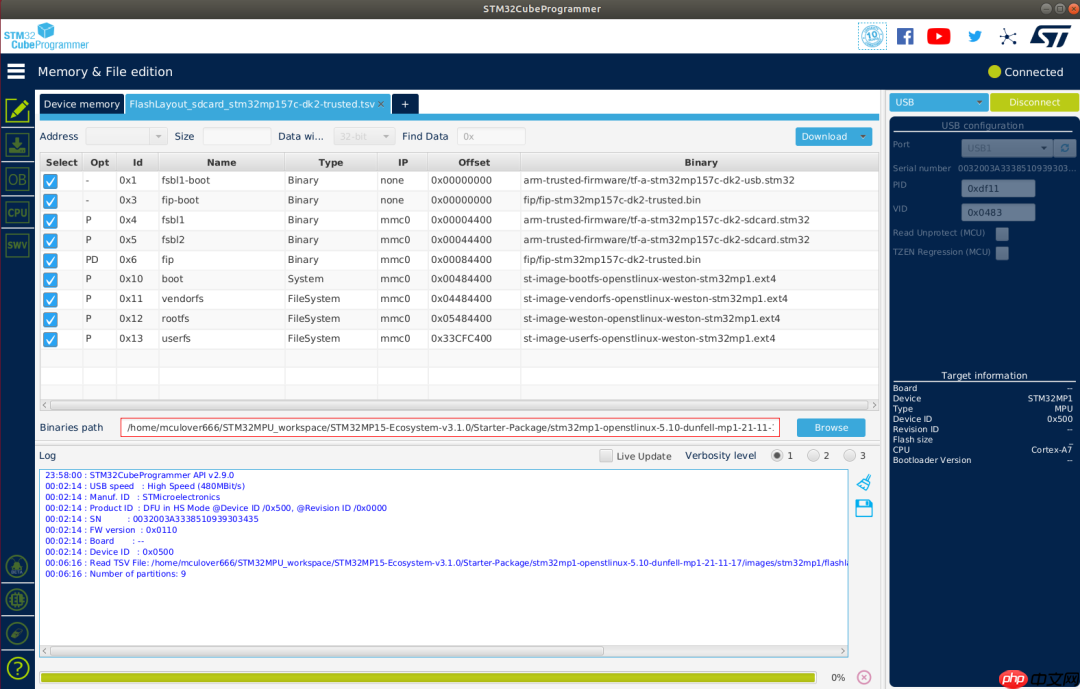Sort by the Offset column header
This screenshot has height=689, width=1080.
tap(474, 163)
